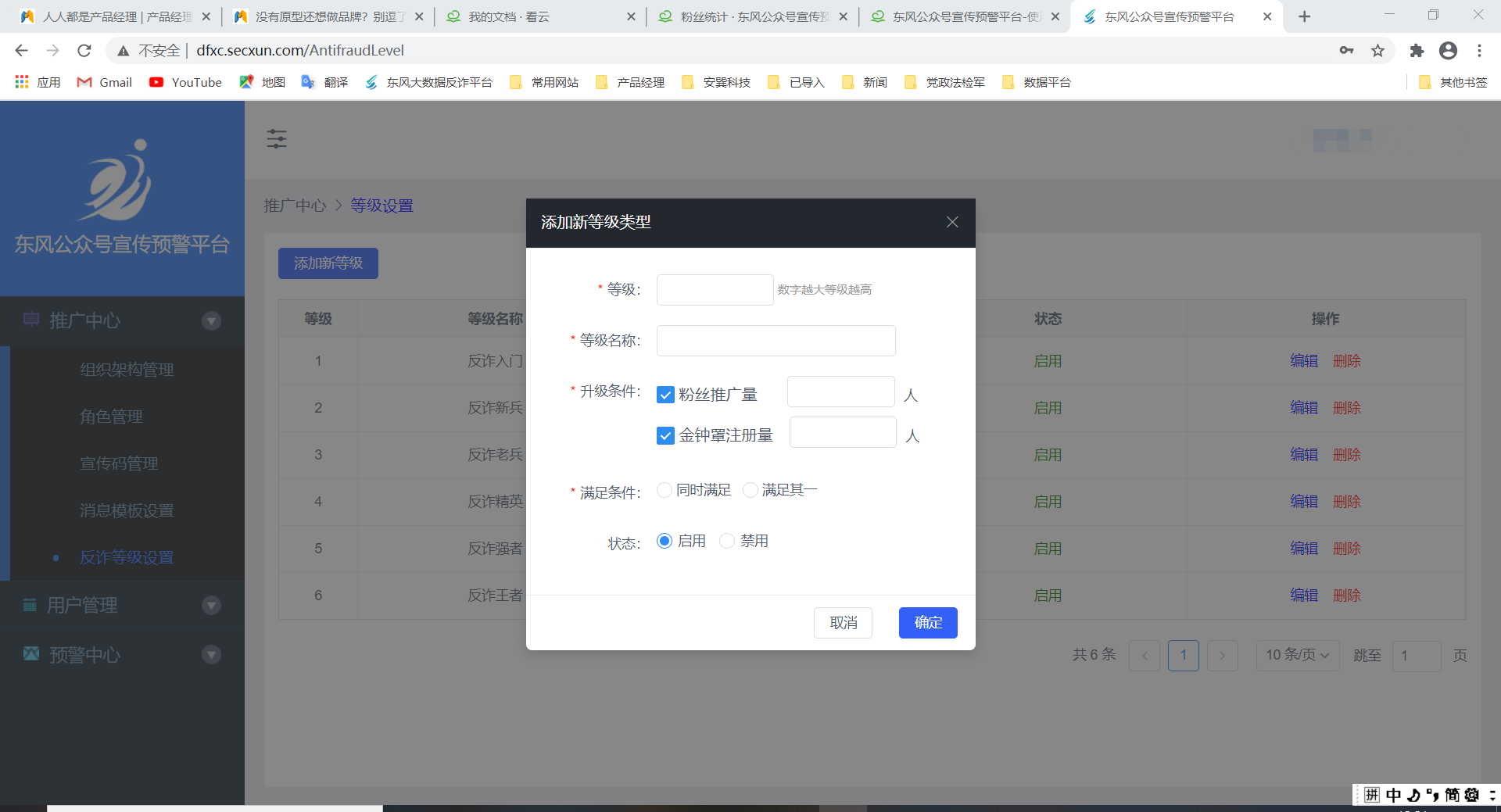Open 组织架构管理 in the sidebar
Screen dimensions: 1501x812
[x=127, y=370]
